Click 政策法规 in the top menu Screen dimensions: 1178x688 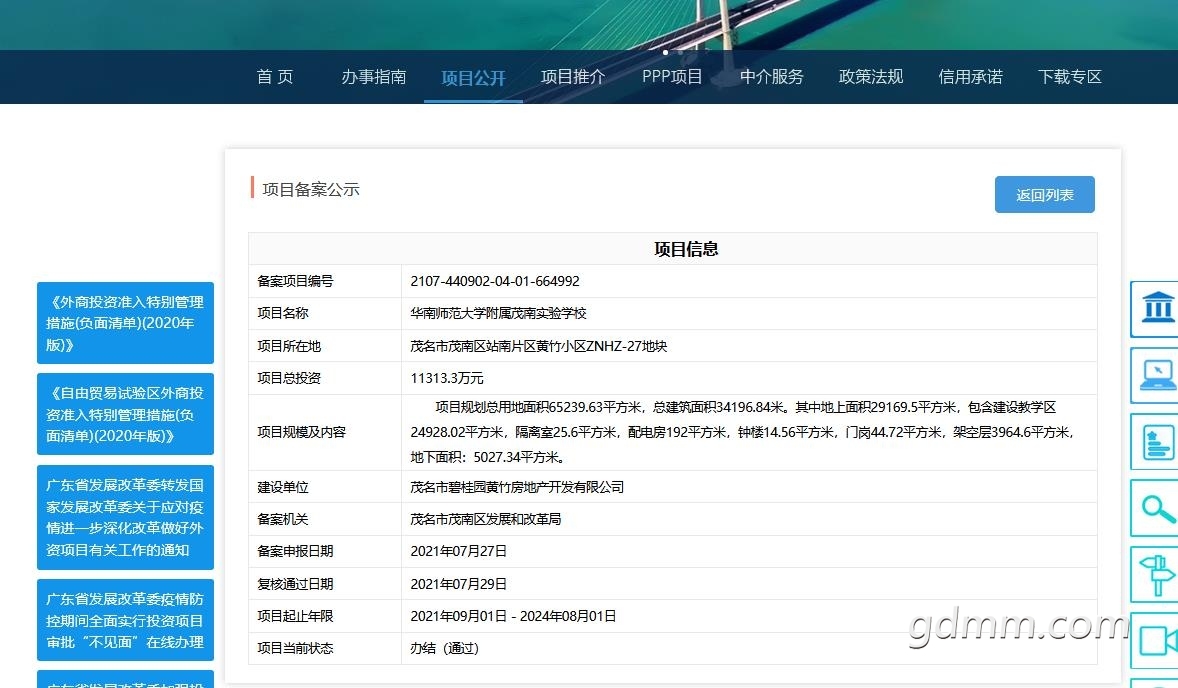point(871,77)
